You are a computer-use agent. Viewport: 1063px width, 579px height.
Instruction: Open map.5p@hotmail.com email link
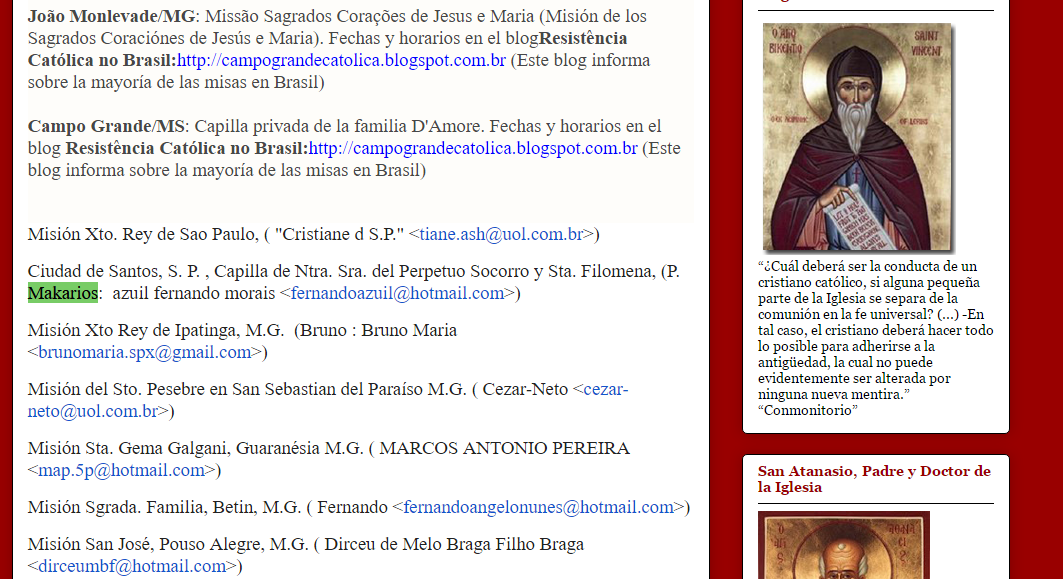[x=121, y=471]
